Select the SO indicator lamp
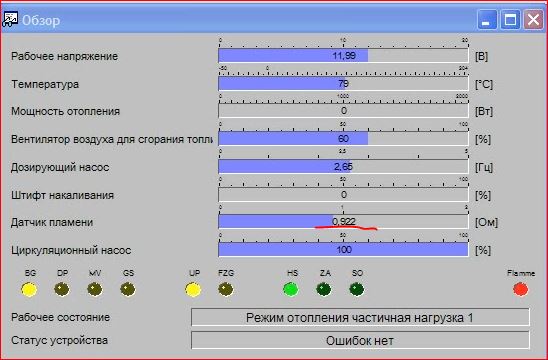 pos(357,289)
